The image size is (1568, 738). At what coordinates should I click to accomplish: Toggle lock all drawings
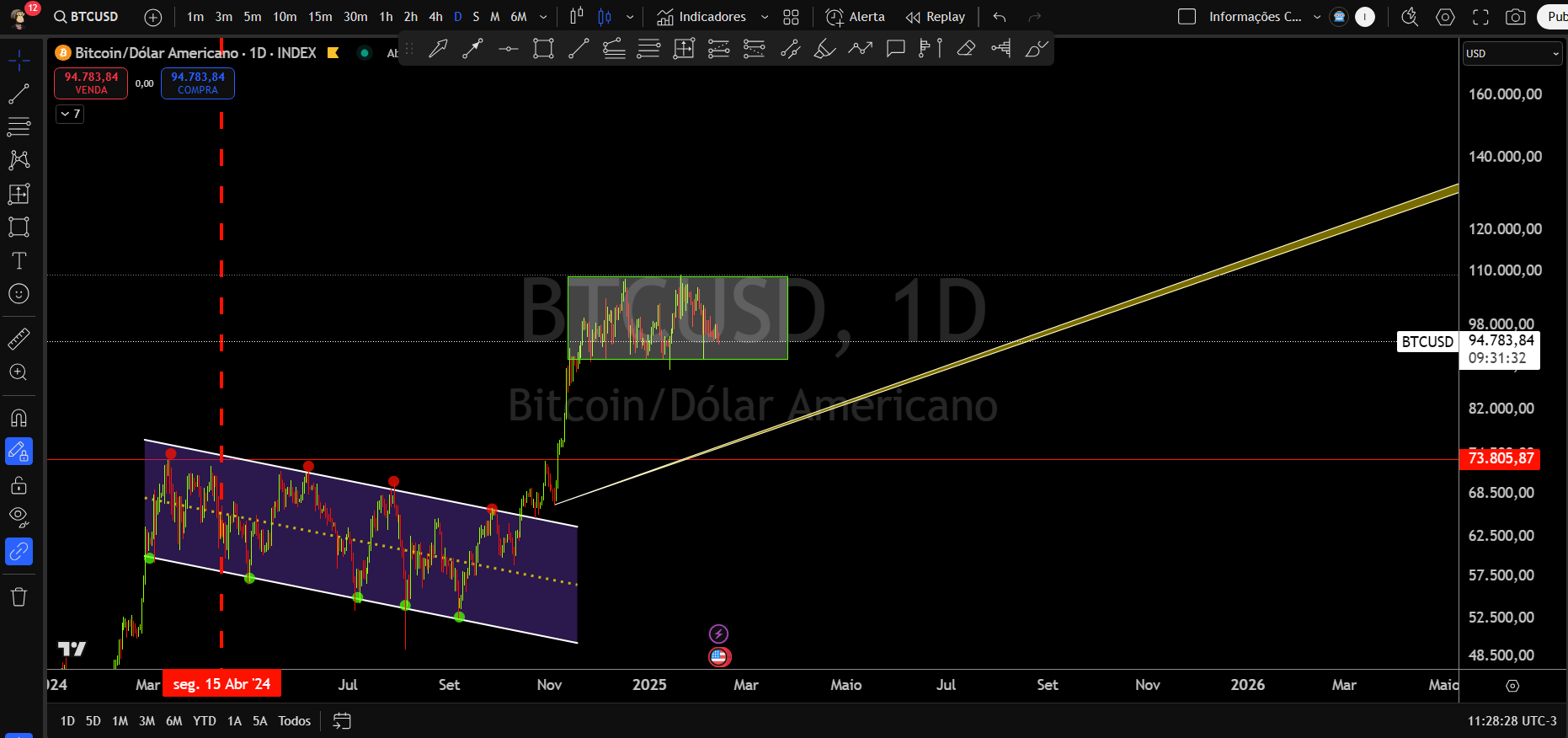pyautogui.click(x=19, y=485)
